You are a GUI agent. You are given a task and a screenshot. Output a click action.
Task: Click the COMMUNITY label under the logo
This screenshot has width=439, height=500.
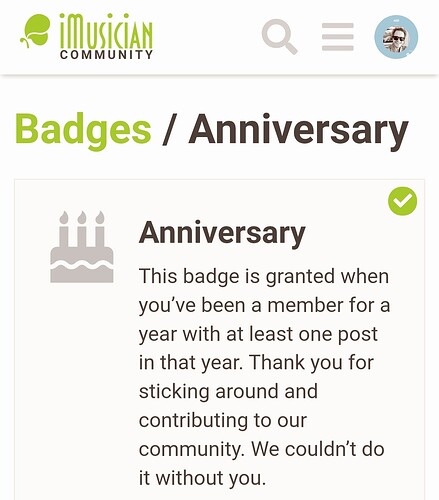click(106, 55)
